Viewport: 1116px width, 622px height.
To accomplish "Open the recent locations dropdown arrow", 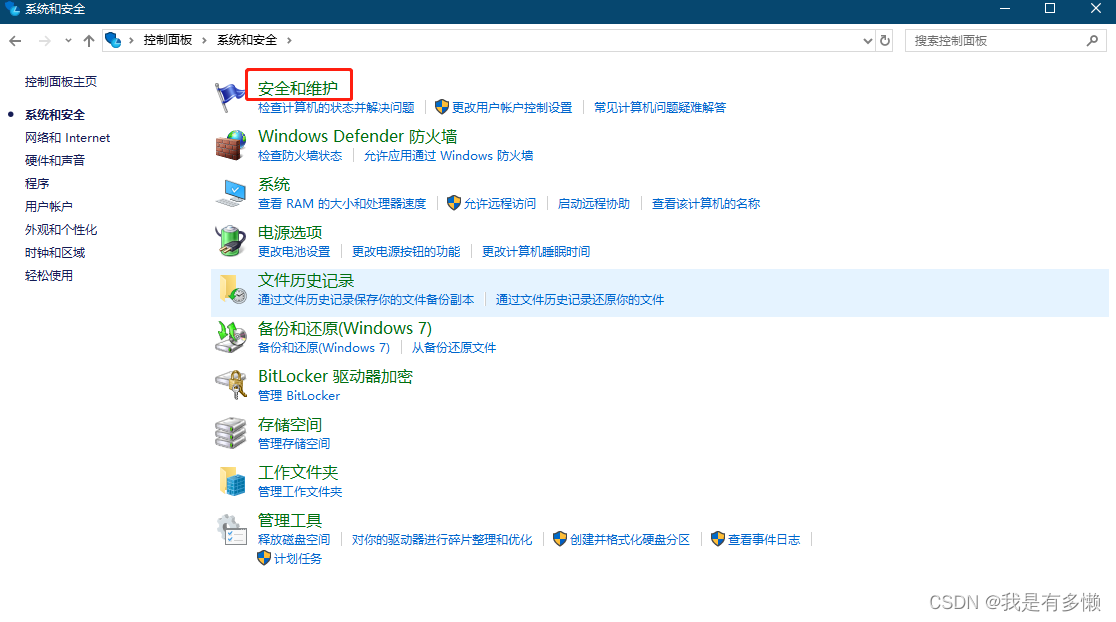I will pos(68,41).
